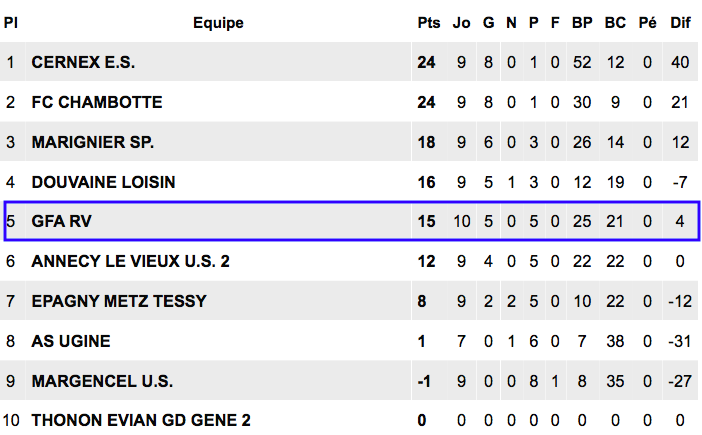The height and width of the screenshot is (435, 702).
Task: Click CERNEX E.S. points value 24
Action: [426, 62]
